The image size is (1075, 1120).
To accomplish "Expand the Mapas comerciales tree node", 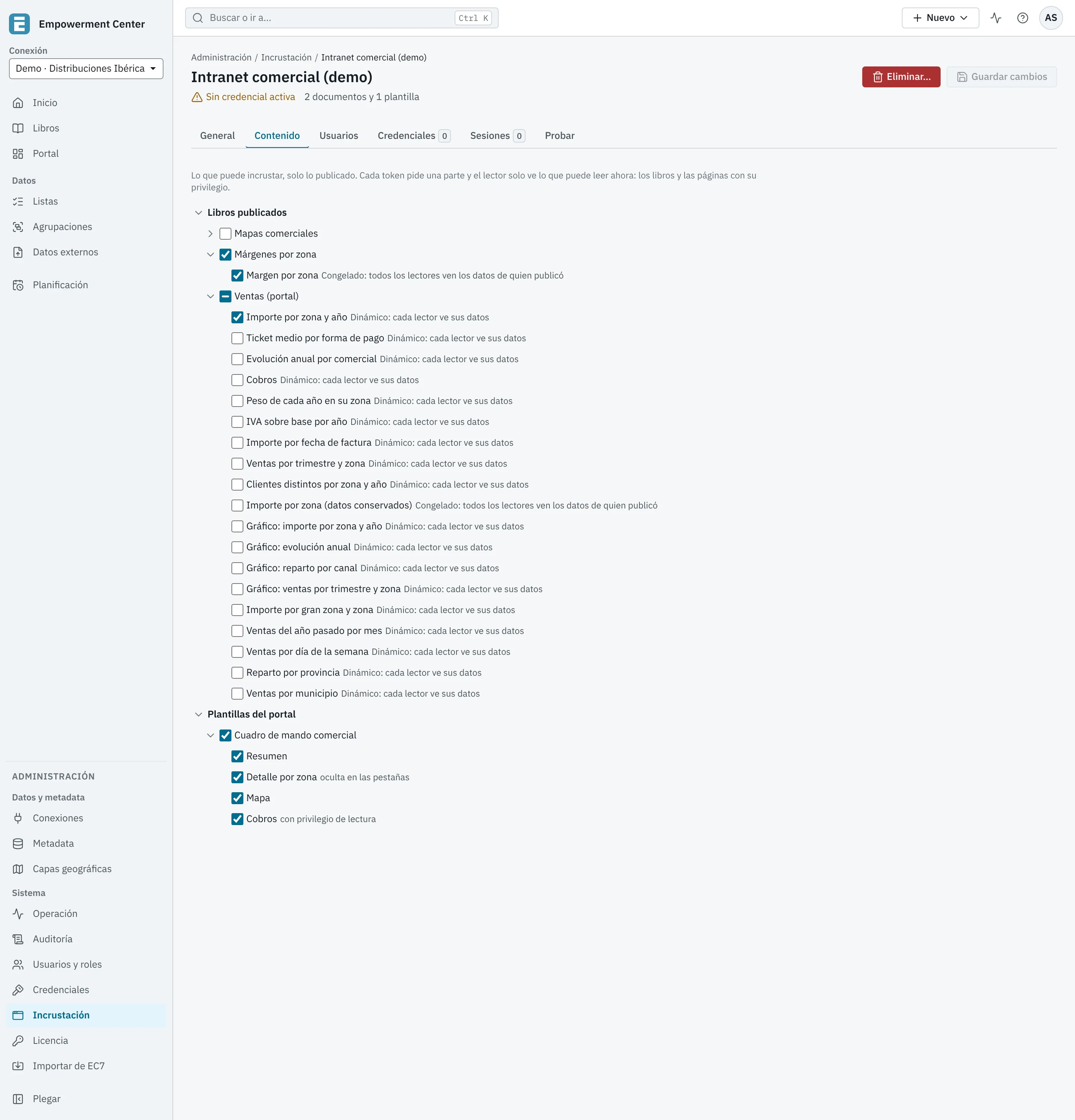I will pyautogui.click(x=211, y=234).
